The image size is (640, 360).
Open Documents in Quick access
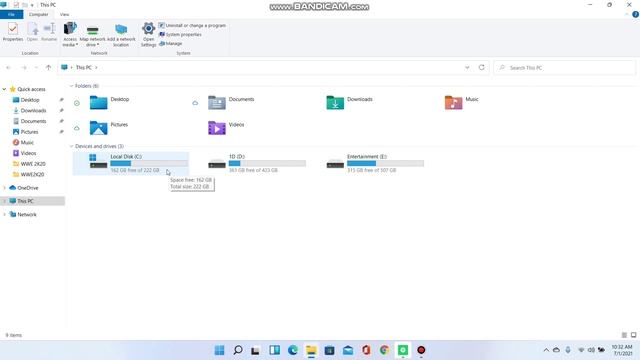(x=33, y=121)
